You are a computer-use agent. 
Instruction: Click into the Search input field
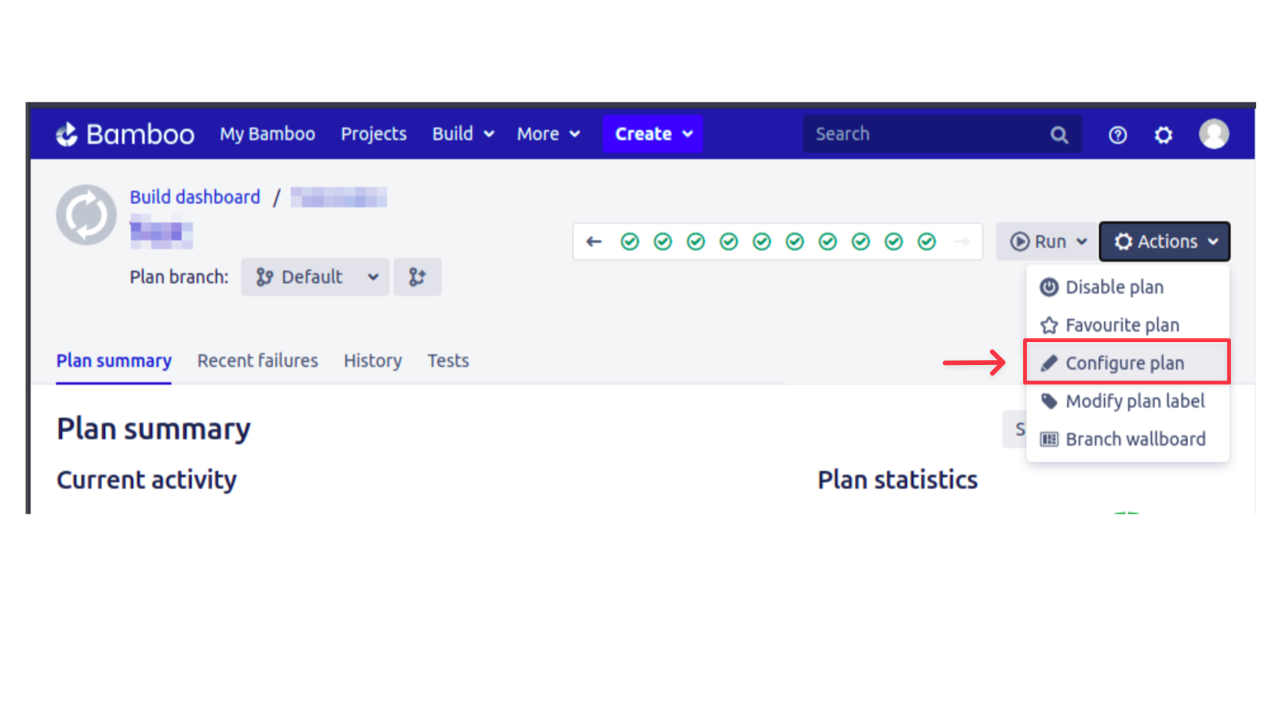tap(925, 134)
